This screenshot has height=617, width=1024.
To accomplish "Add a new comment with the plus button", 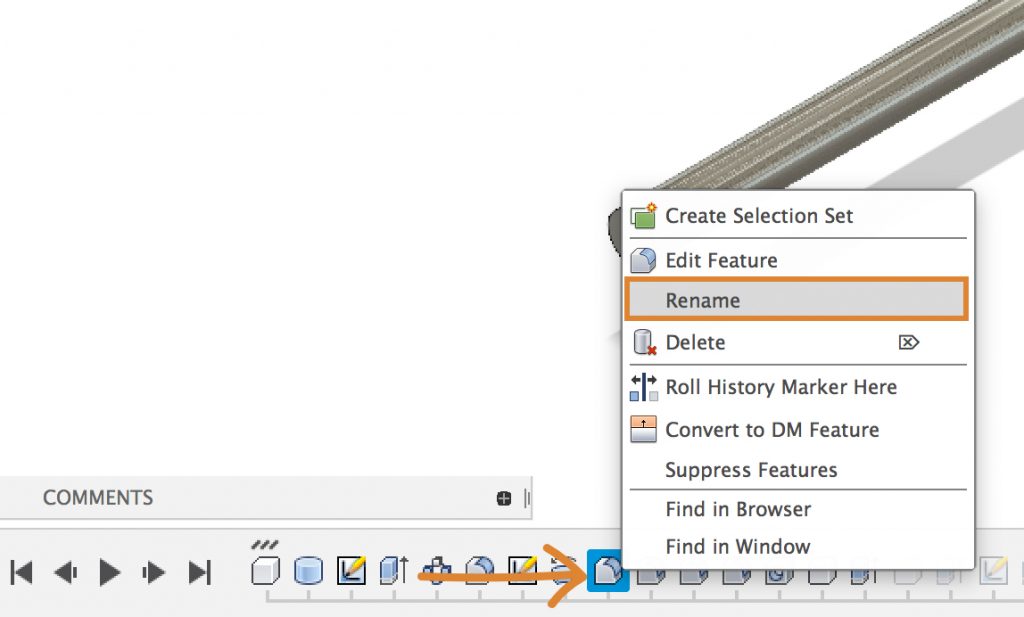I will (x=503, y=497).
